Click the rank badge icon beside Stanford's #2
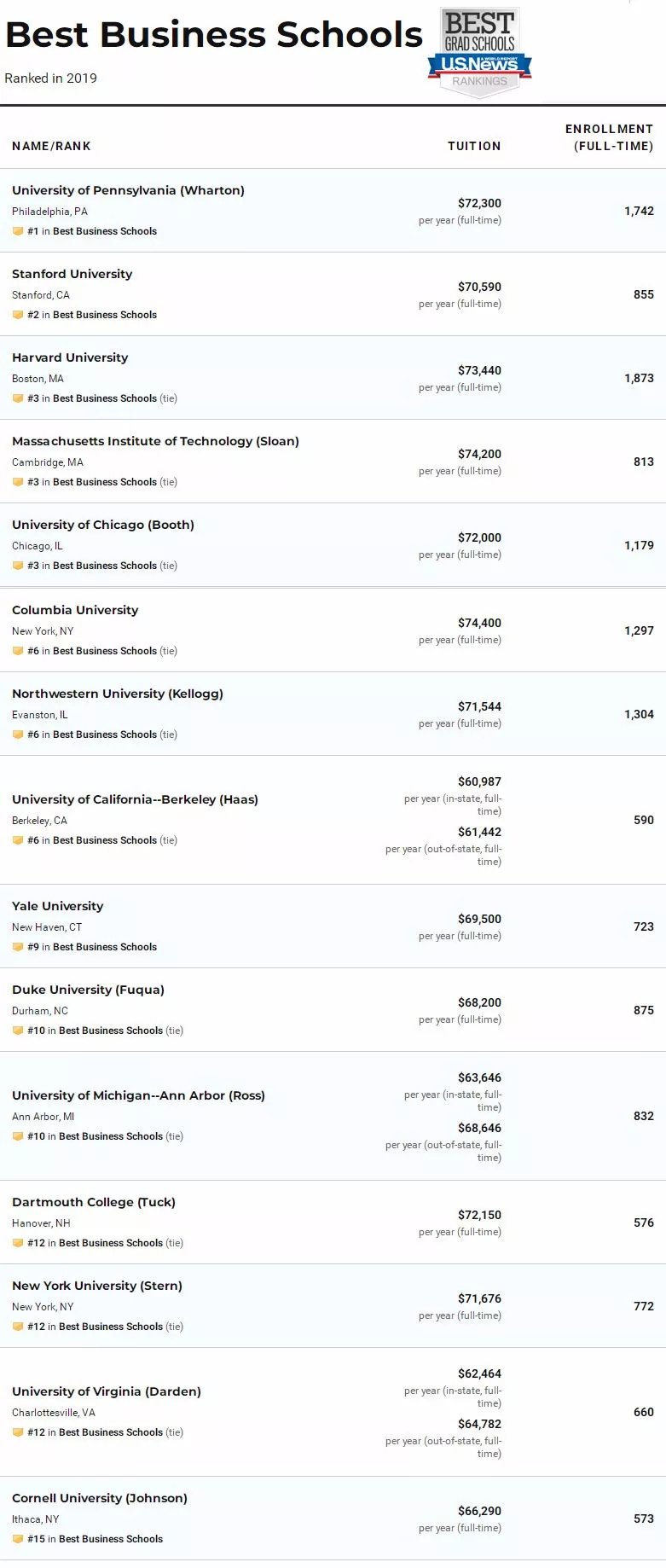Screen dimensions: 666x1568 (x=18, y=315)
